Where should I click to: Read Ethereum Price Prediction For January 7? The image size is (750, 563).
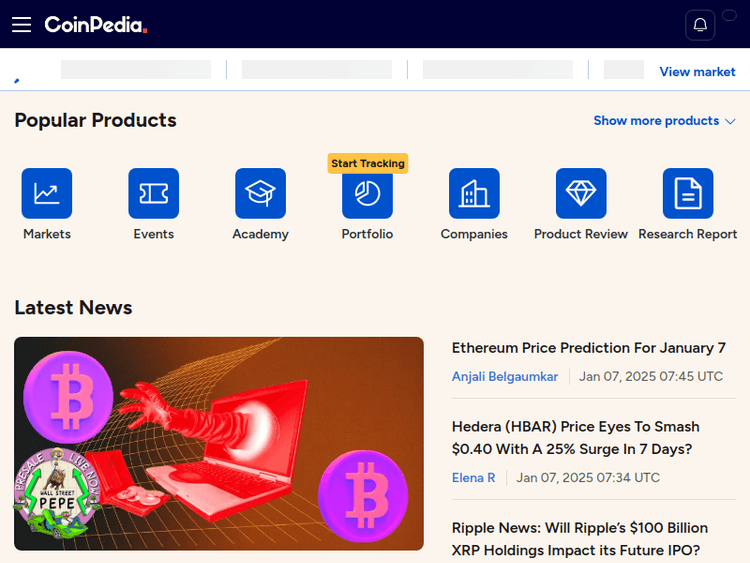589,348
